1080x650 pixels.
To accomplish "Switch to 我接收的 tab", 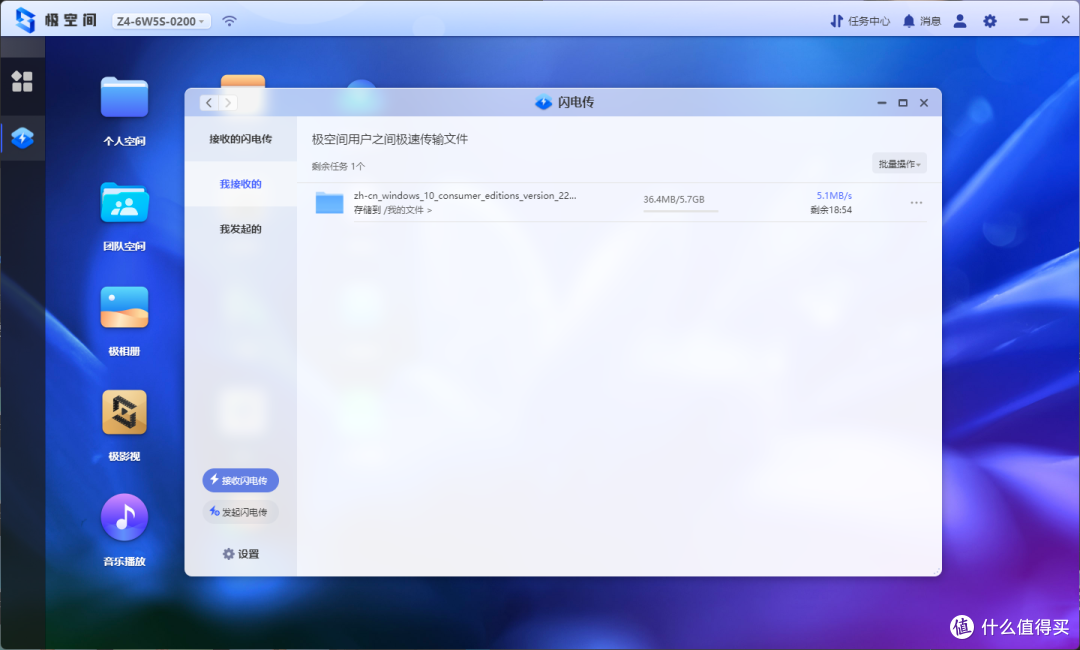I will tap(240, 184).
